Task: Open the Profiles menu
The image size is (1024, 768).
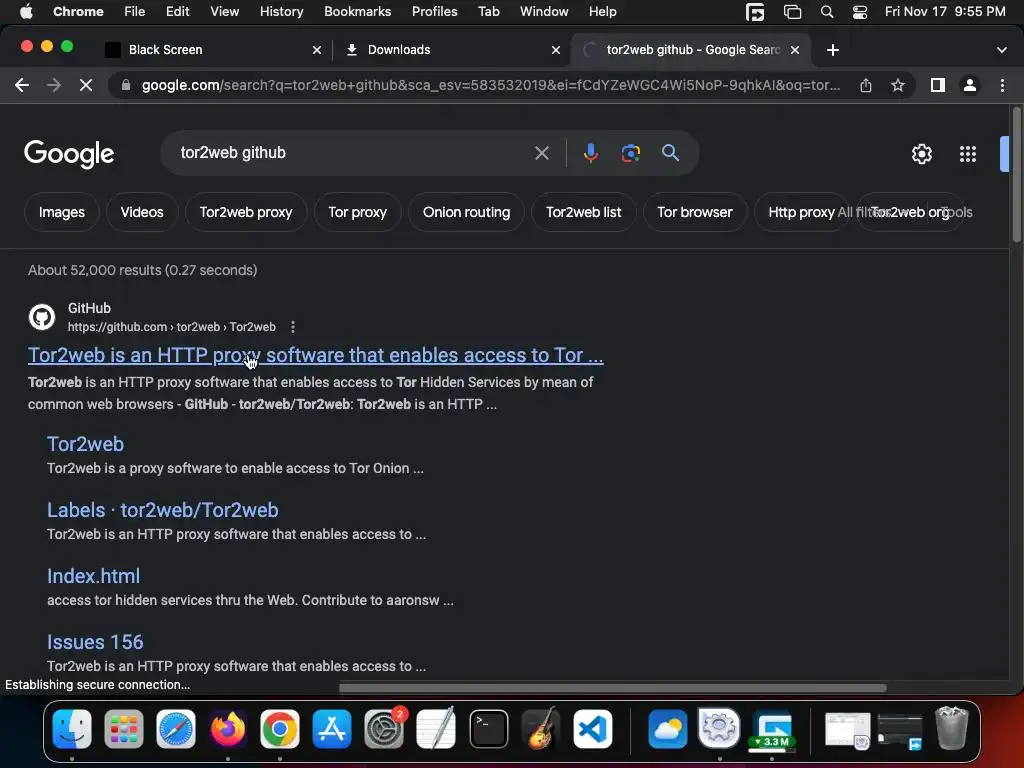Action: [434, 11]
